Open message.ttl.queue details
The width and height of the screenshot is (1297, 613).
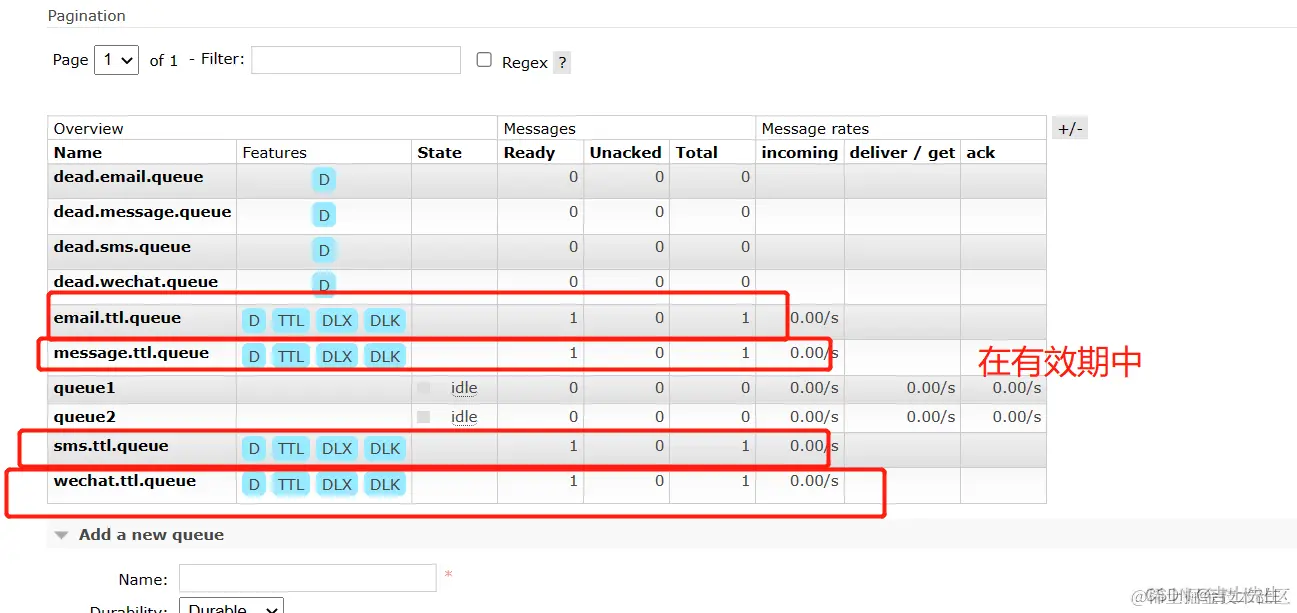[131, 353]
